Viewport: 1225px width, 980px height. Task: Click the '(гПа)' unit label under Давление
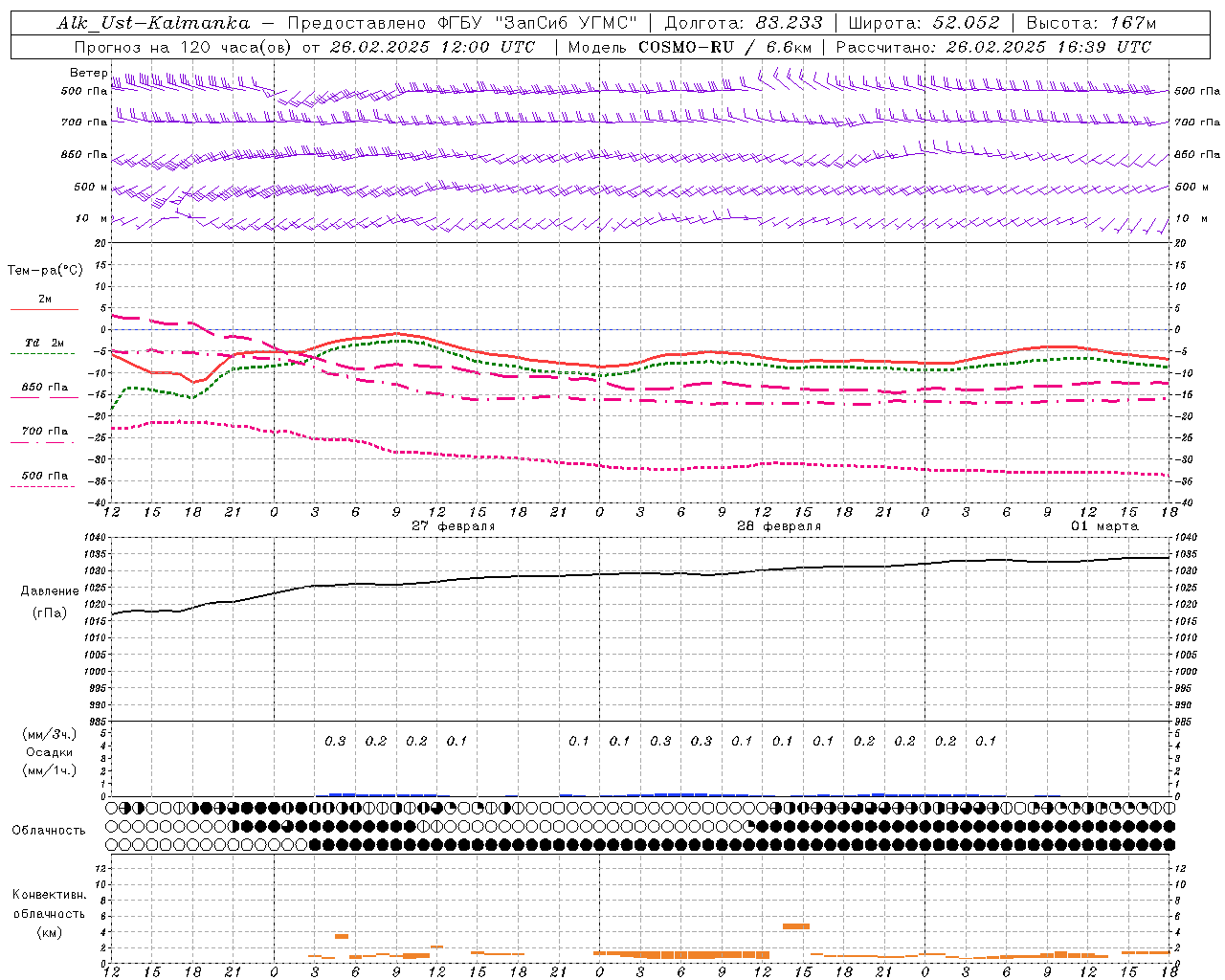click(50, 613)
